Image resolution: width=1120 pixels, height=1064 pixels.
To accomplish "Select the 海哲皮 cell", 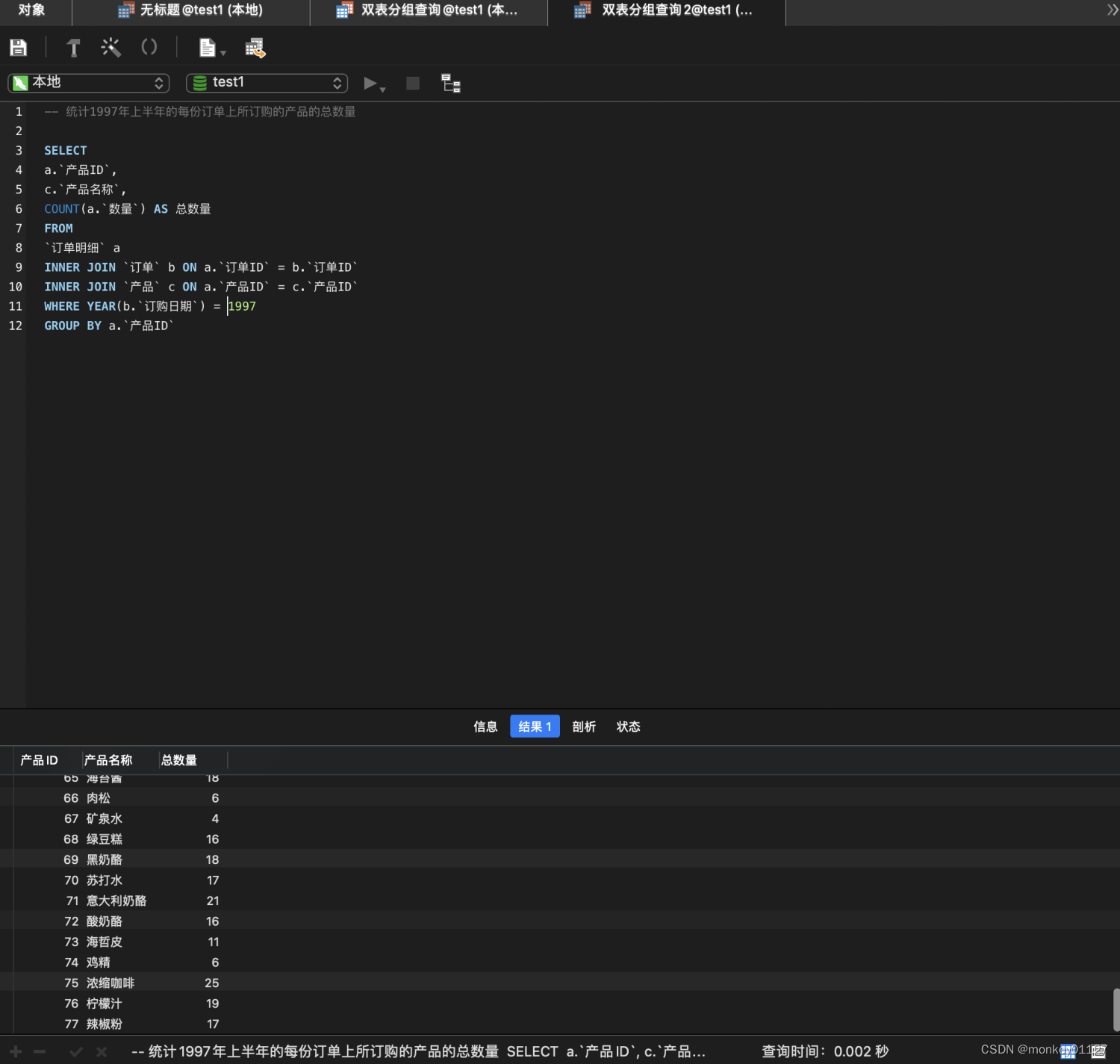I will 105,942.
